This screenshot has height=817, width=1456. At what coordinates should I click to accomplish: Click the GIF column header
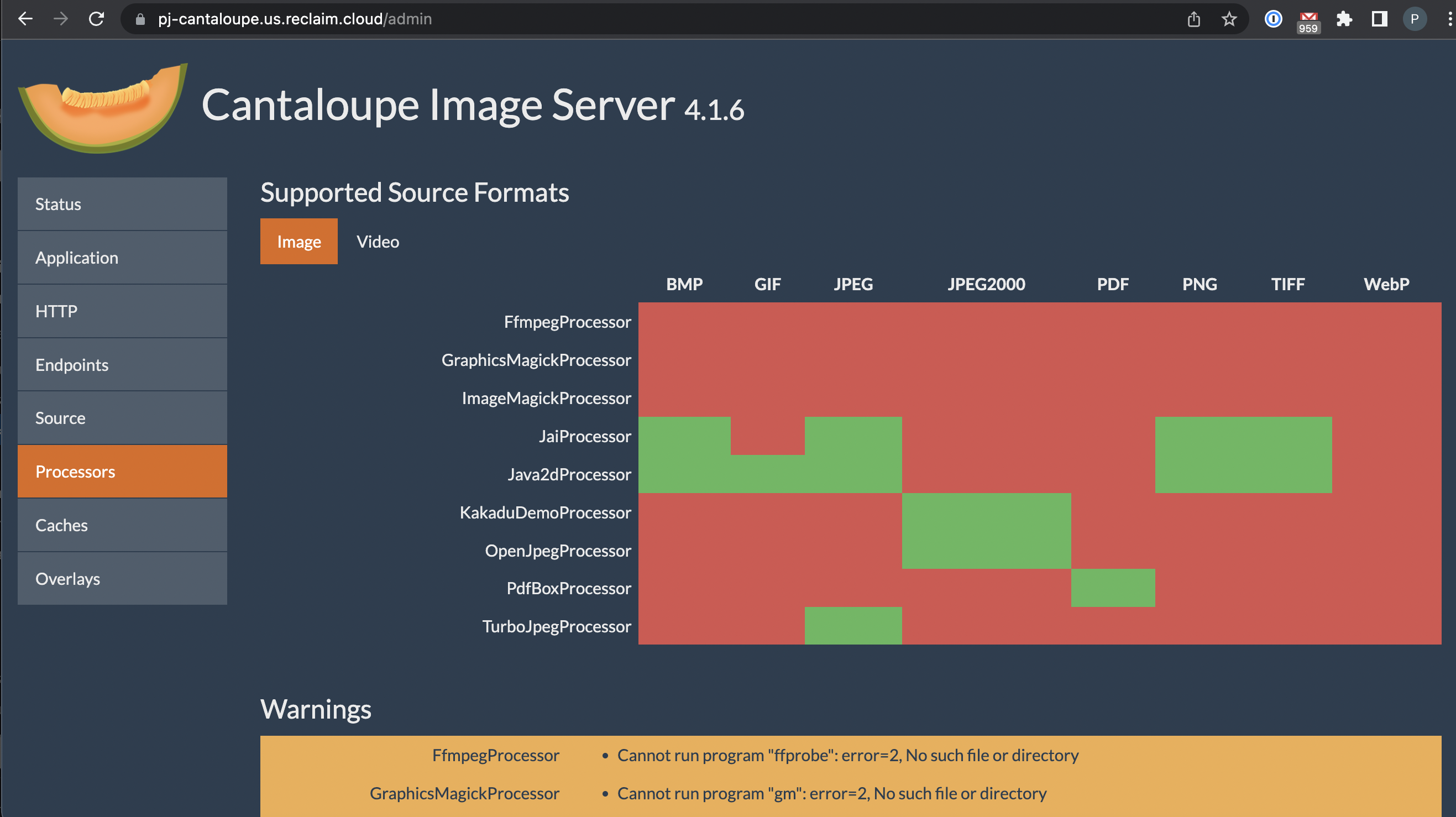[767, 284]
